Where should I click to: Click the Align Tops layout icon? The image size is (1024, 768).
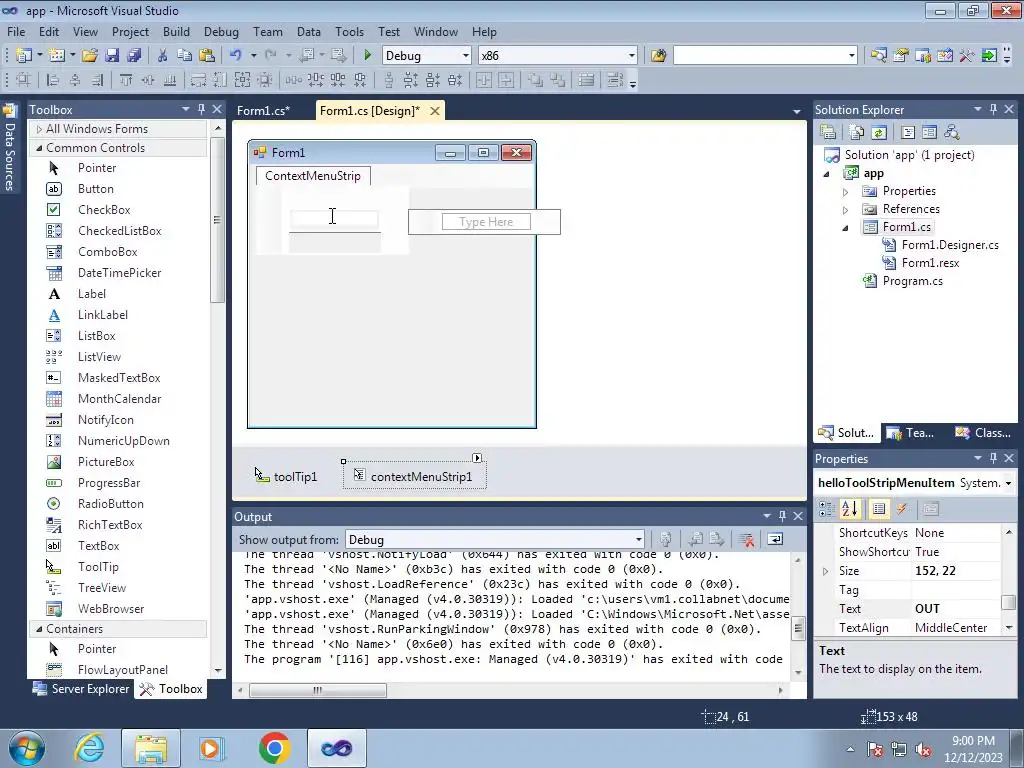tap(126, 80)
